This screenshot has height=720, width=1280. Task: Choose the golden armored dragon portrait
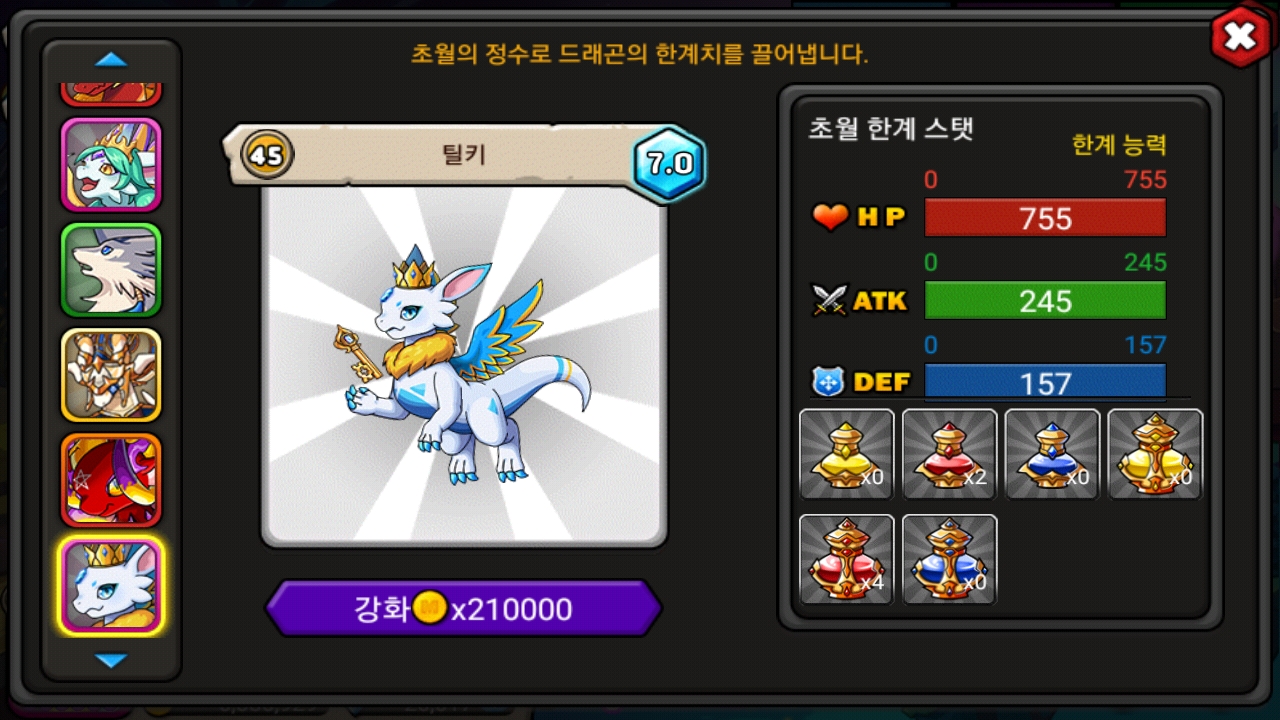tap(111, 375)
